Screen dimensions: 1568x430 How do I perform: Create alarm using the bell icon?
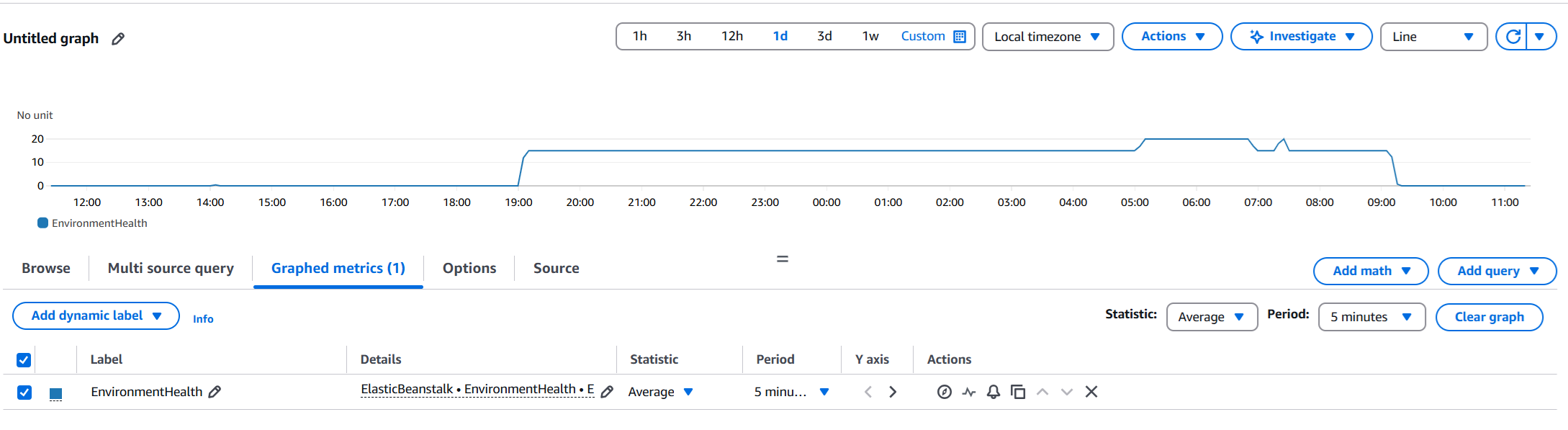coord(993,392)
